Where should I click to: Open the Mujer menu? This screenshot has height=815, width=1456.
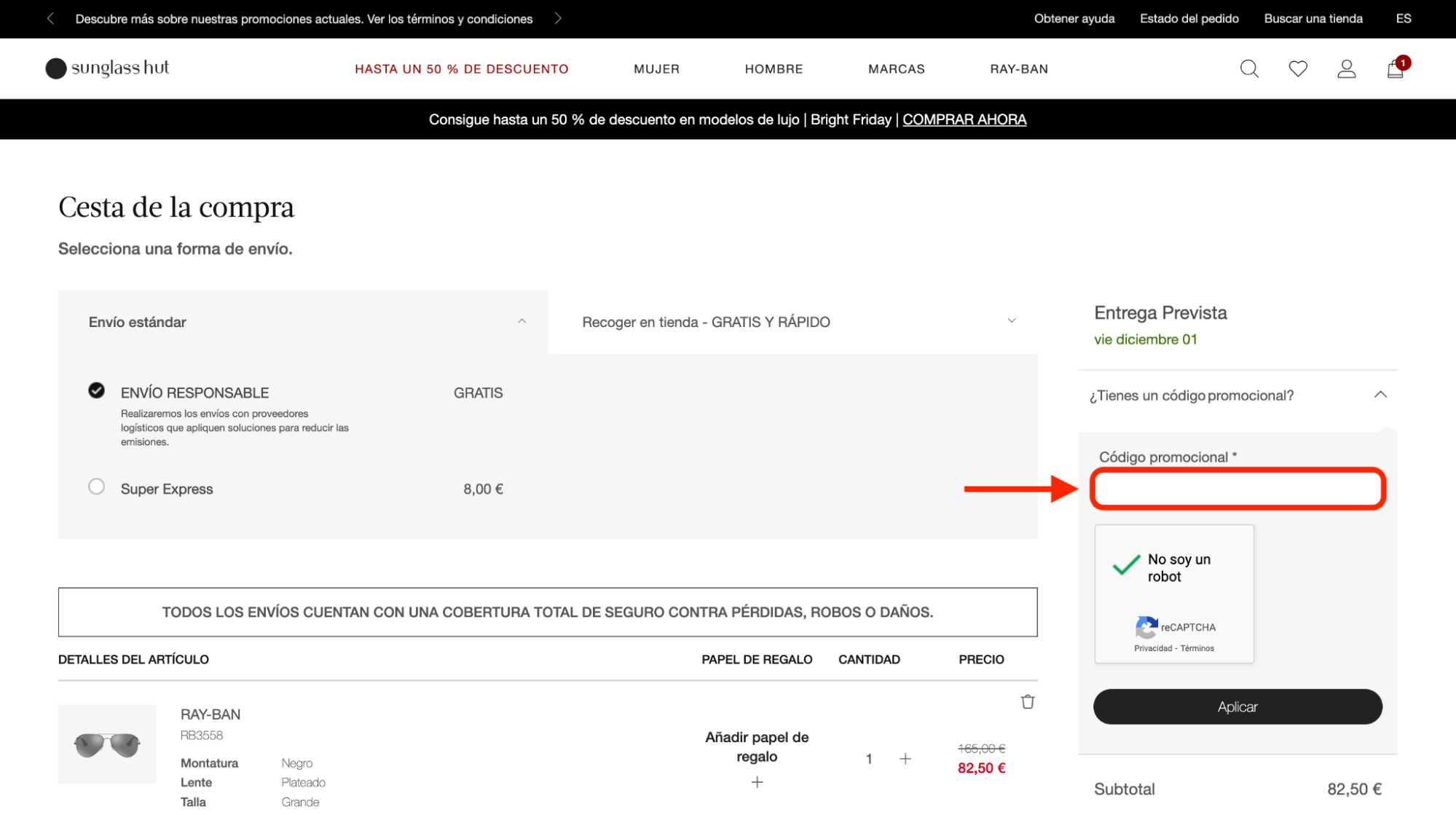656,69
